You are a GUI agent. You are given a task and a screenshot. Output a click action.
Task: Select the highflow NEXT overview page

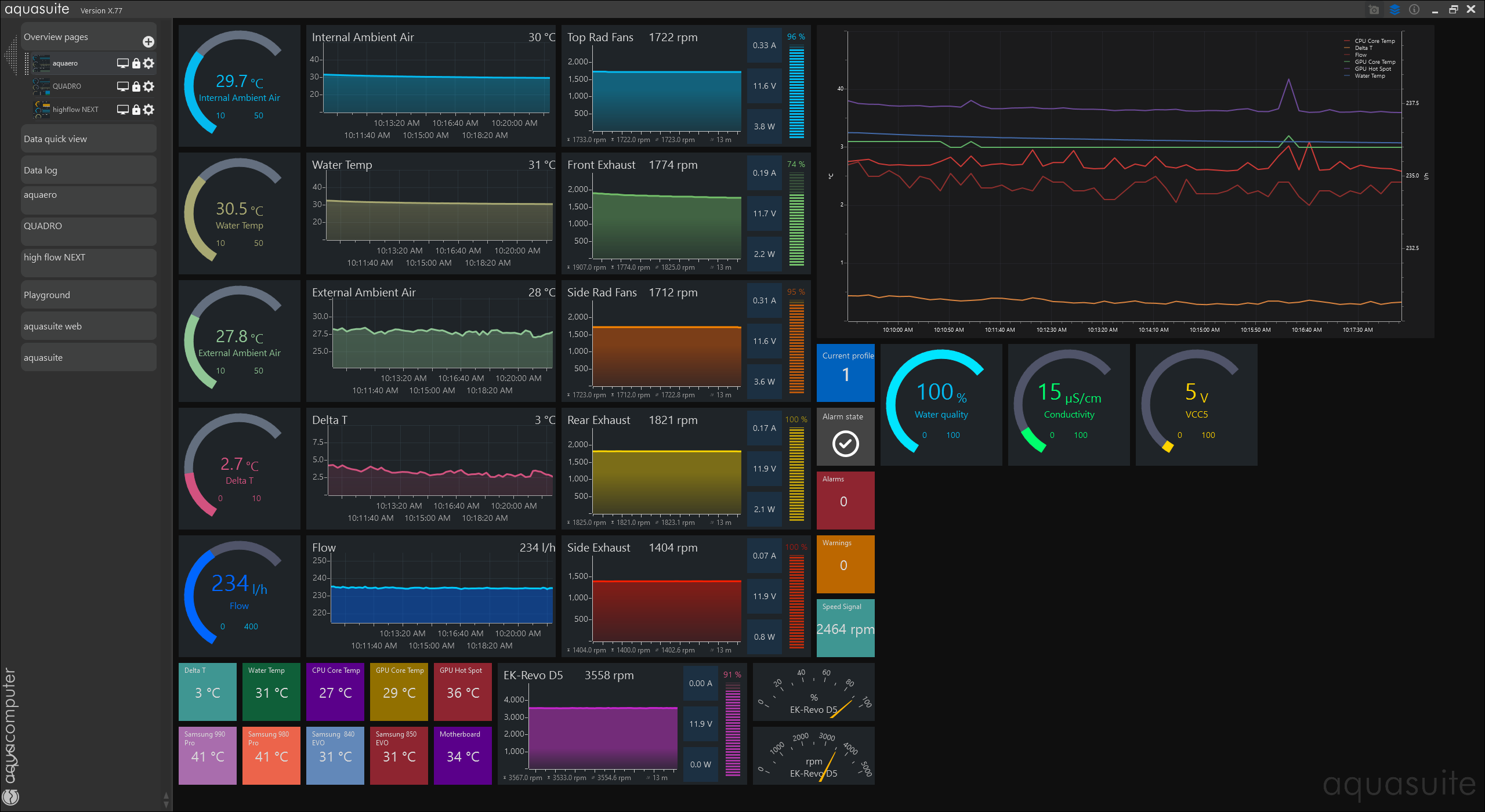75,110
